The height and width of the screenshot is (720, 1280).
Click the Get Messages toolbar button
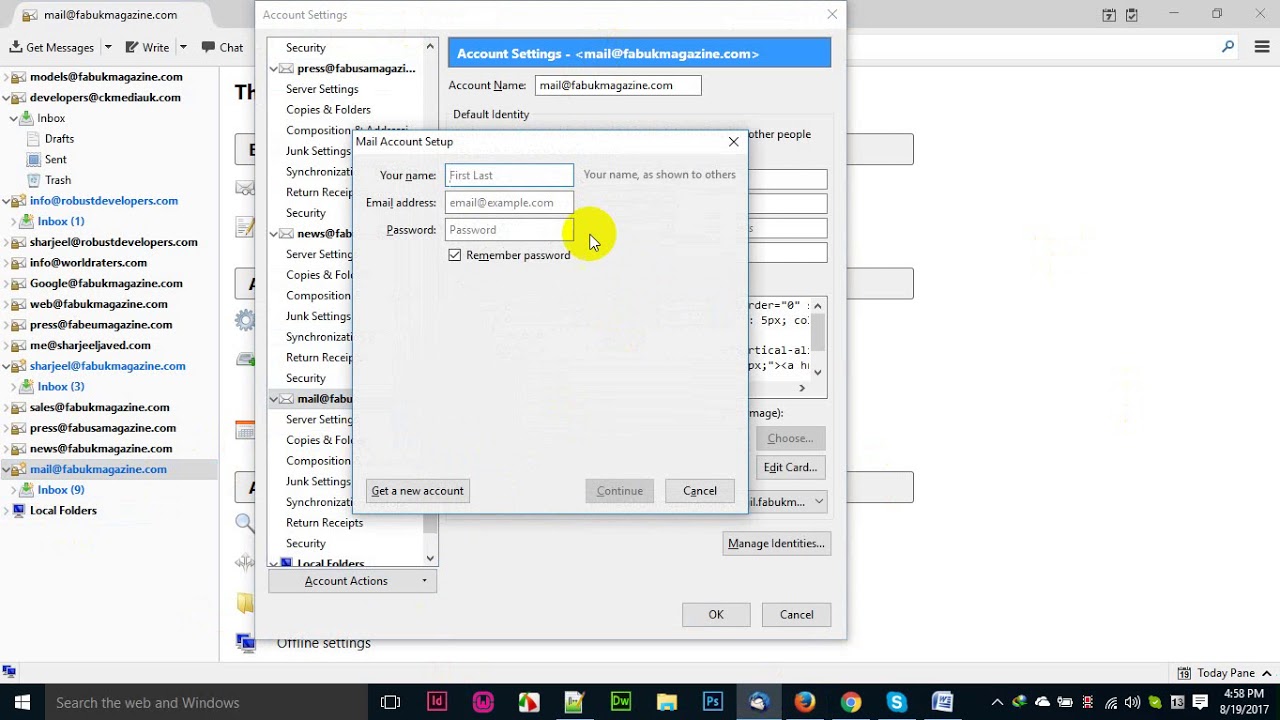[52, 47]
